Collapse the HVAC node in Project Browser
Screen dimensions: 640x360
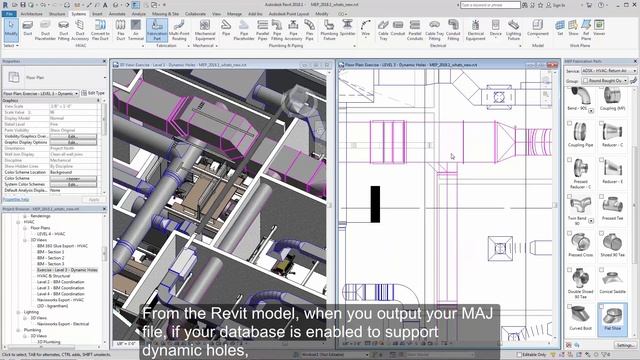point(18,222)
